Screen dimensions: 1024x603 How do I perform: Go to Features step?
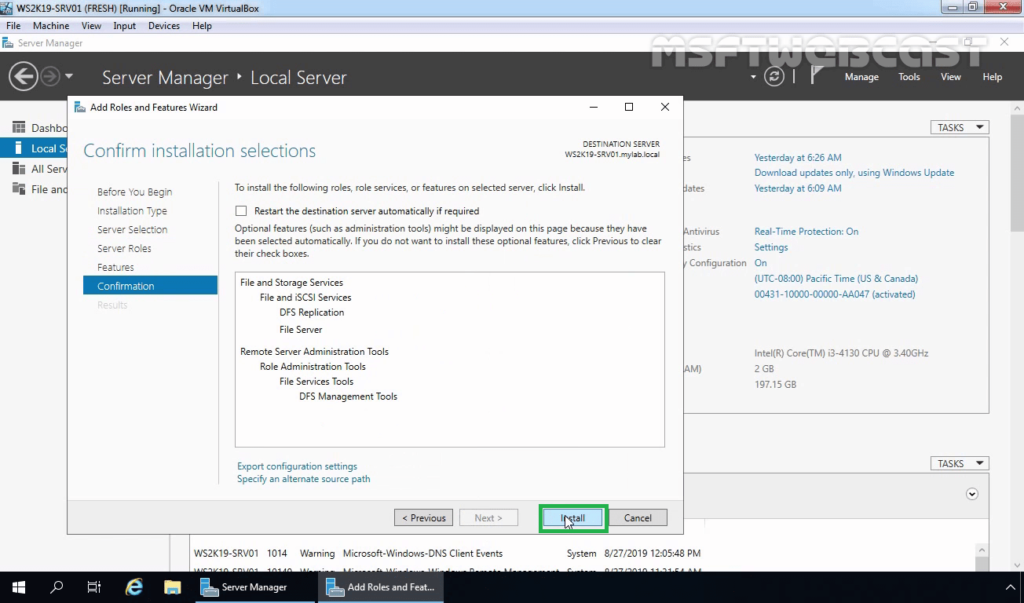[x=116, y=267]
